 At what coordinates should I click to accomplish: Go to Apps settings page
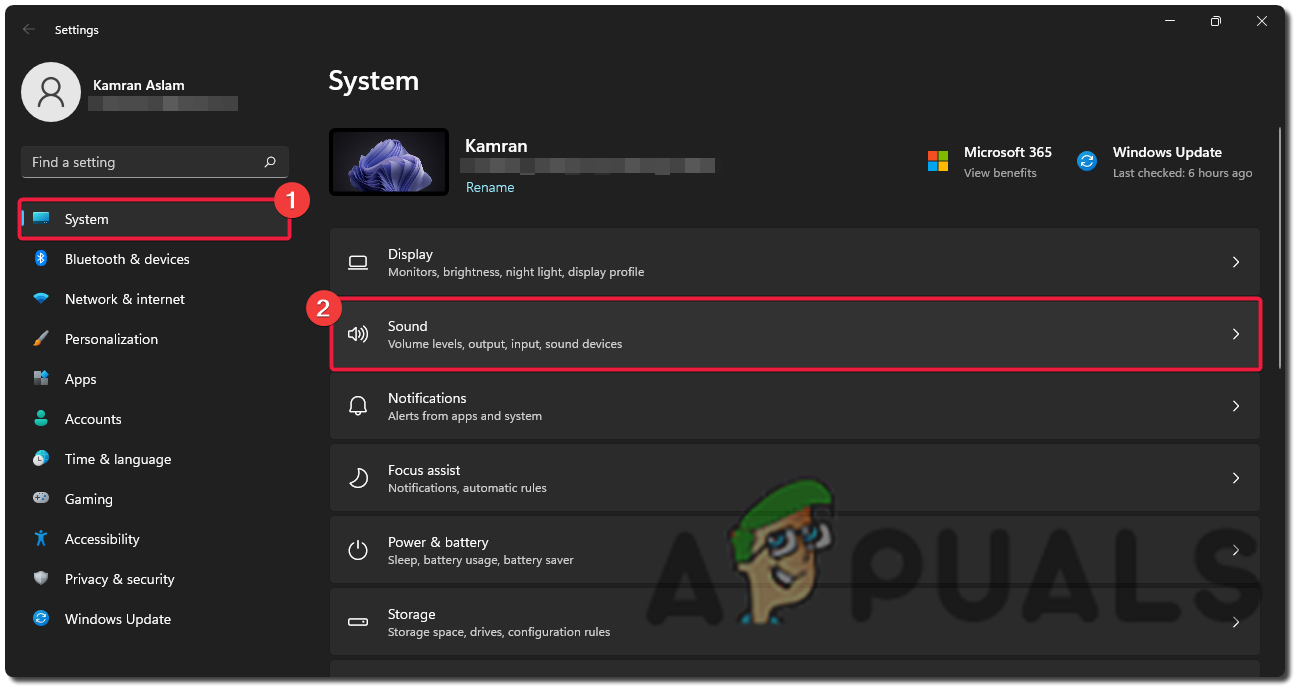click(80, 379)
